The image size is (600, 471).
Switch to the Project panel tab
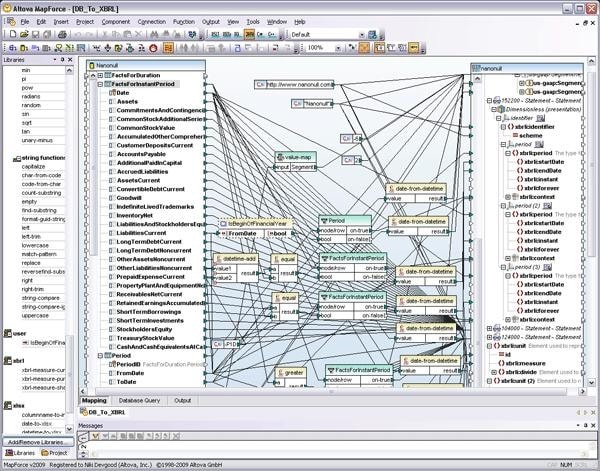tap(54, 453)
